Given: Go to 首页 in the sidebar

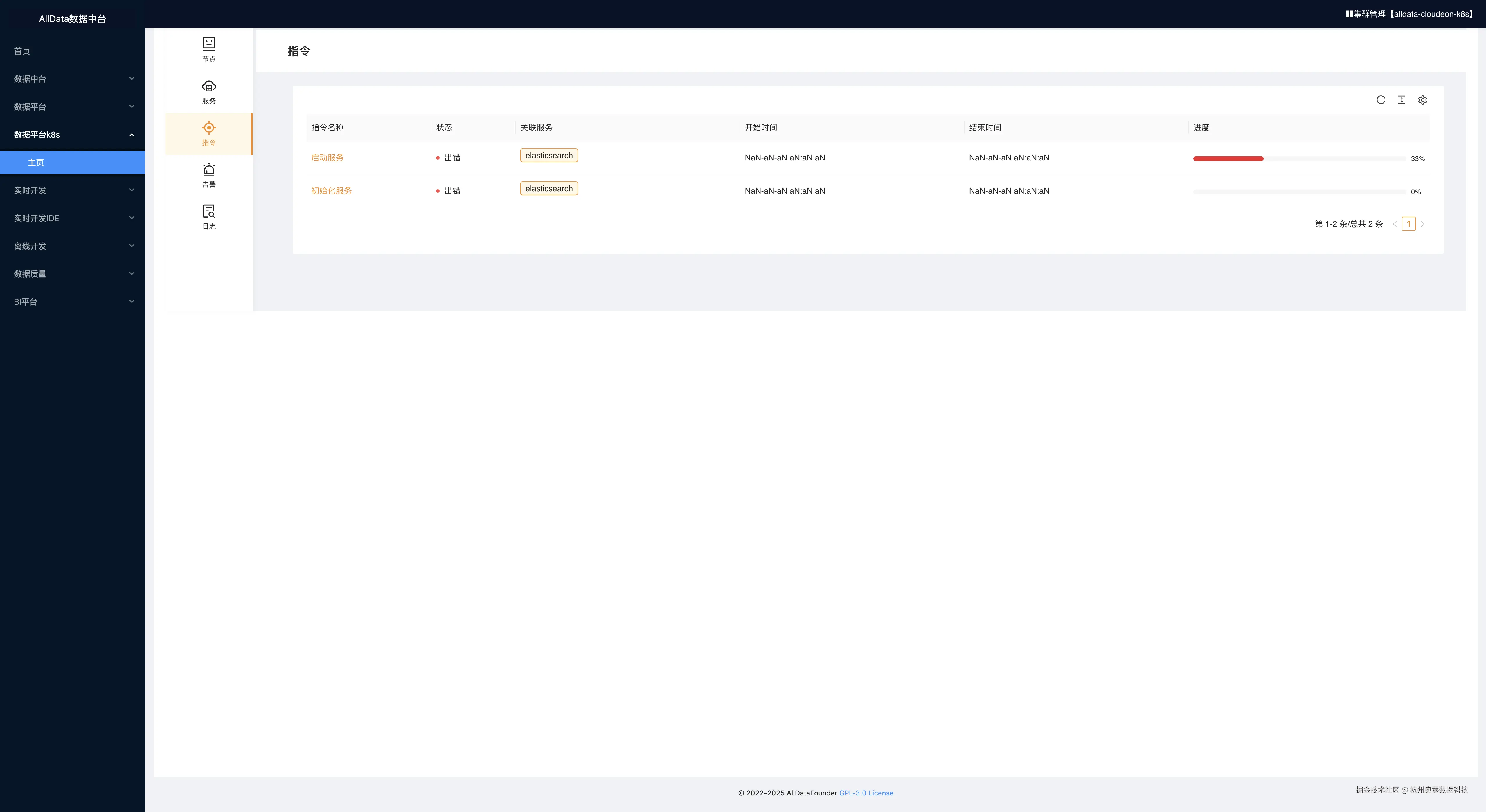Looking at the screenshot, I should coord(22,51).
